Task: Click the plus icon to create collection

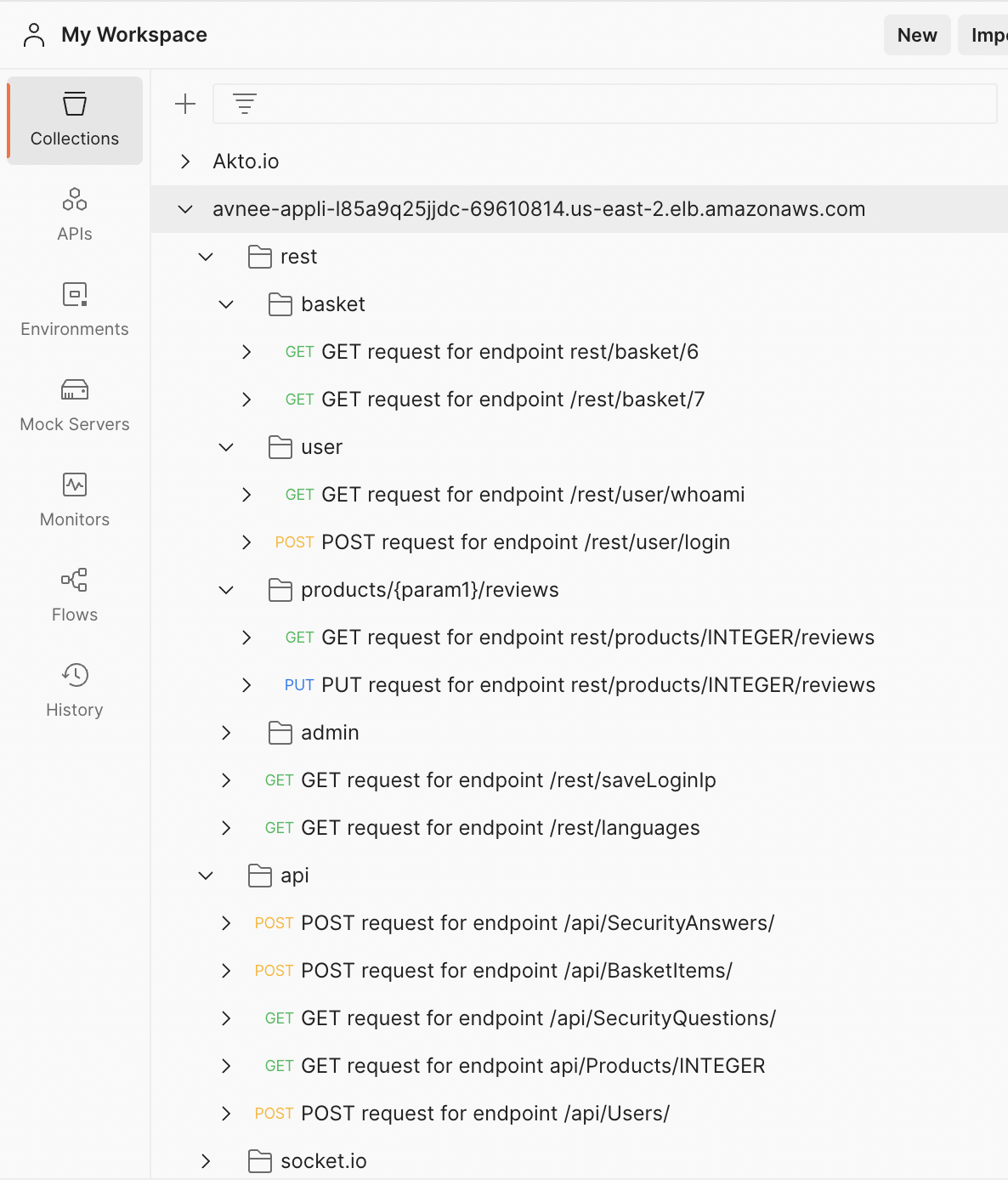Action: pyautogui.click(x=185, y=104)
